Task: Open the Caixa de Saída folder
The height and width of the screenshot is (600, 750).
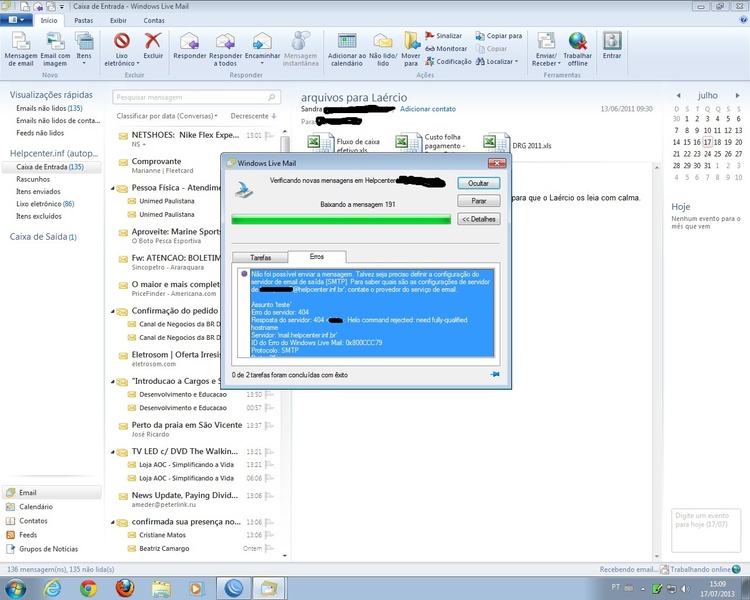Action: click(43, 236)
